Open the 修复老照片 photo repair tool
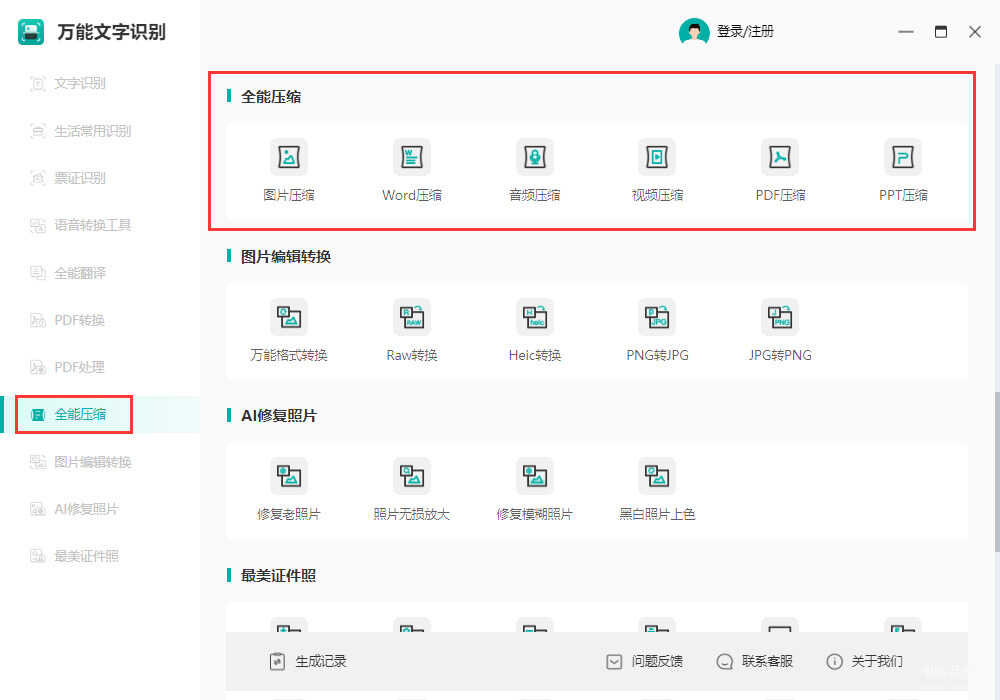The height and width of the screenshot is (700, 1000). pyautogui.click(x=289, y=477)
